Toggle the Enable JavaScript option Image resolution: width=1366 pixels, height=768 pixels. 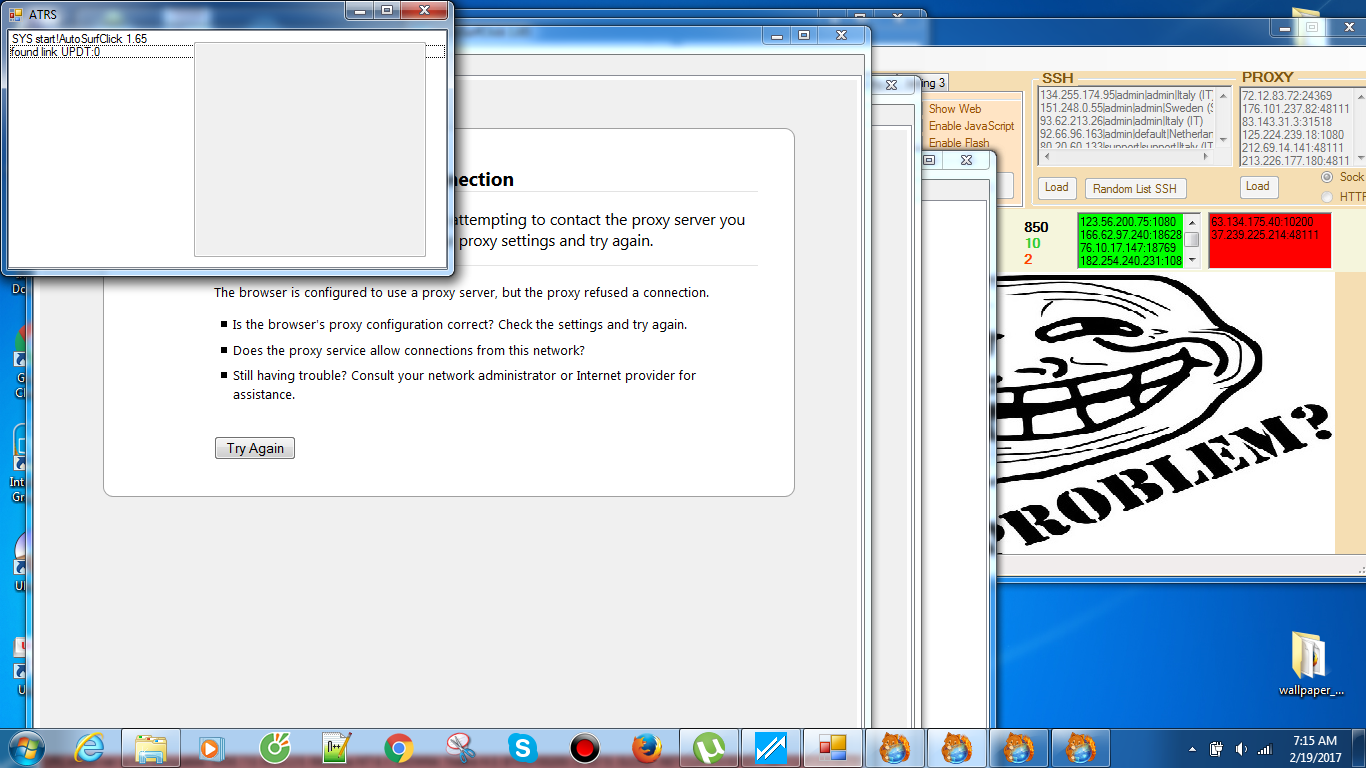pyautogui.click(x=971, y=126)
